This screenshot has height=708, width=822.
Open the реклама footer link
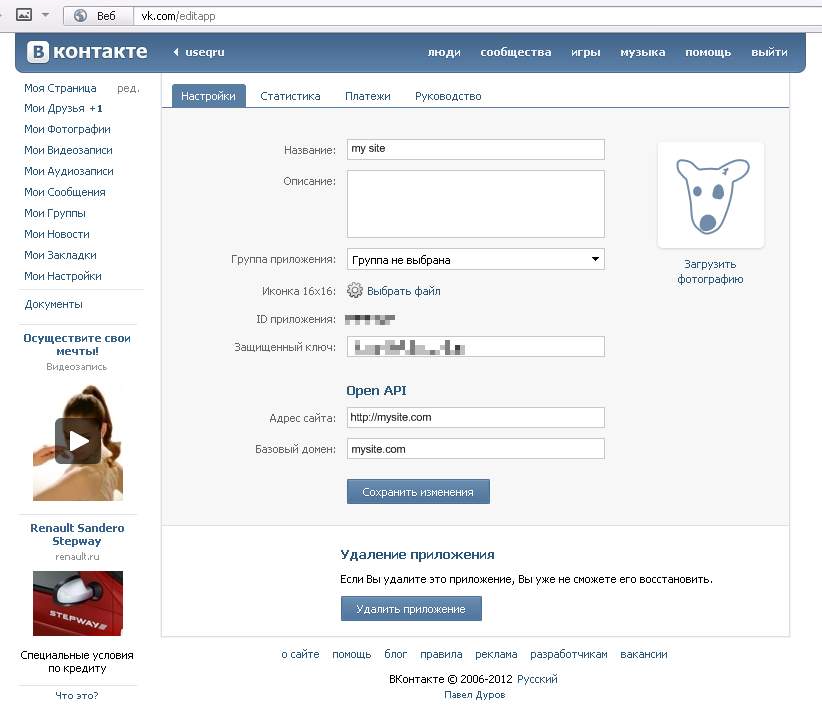[496, 654]
